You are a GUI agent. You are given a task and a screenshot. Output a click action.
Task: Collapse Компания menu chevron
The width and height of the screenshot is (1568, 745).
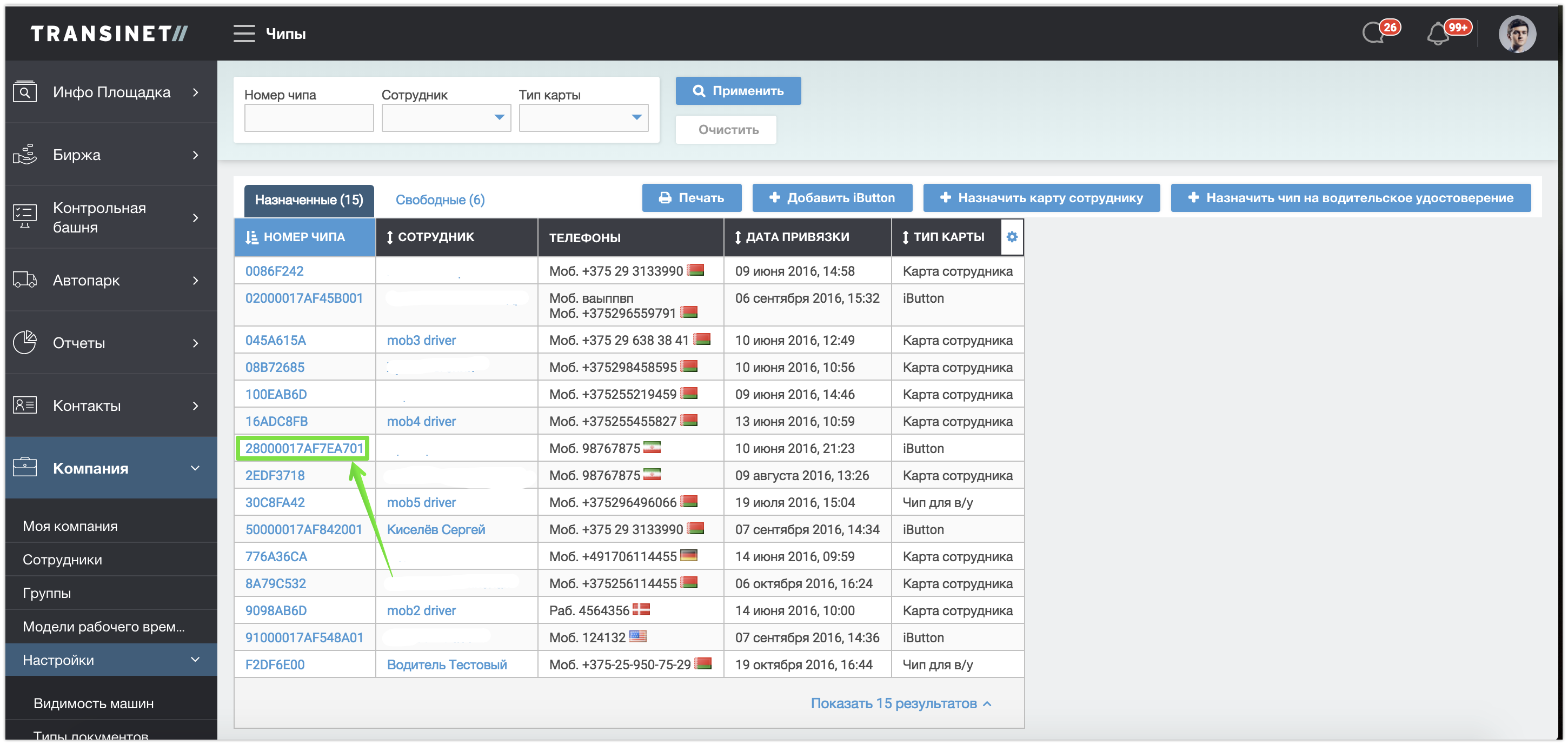[195, 469]
